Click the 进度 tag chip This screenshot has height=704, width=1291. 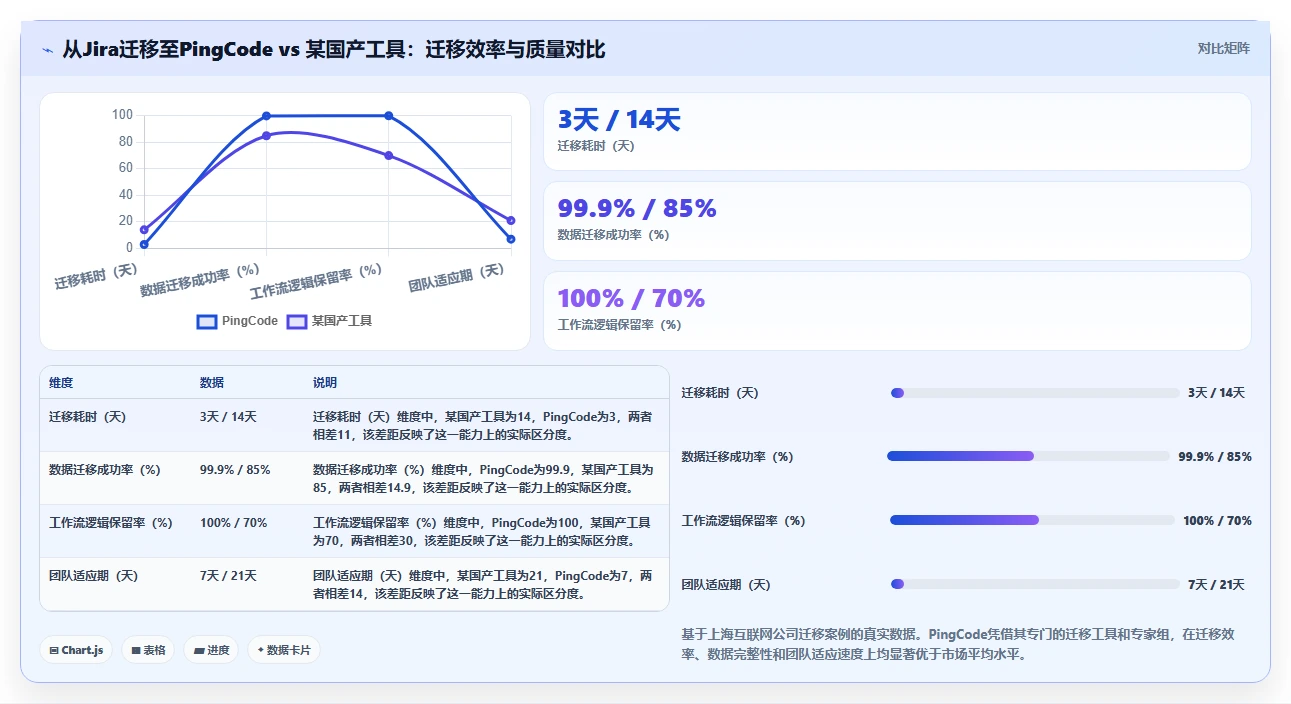(211, 650)
